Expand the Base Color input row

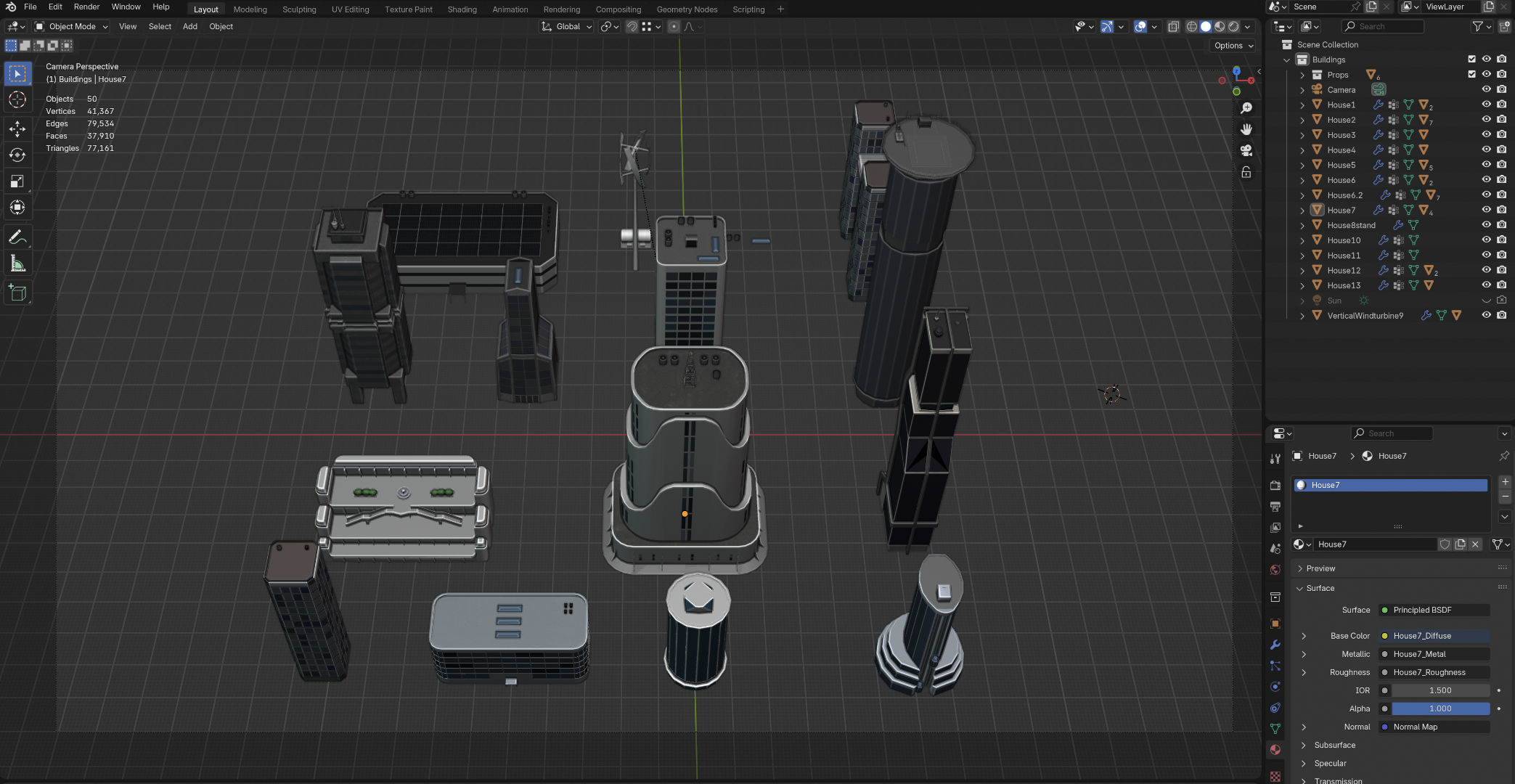[x=1304, y=636]
